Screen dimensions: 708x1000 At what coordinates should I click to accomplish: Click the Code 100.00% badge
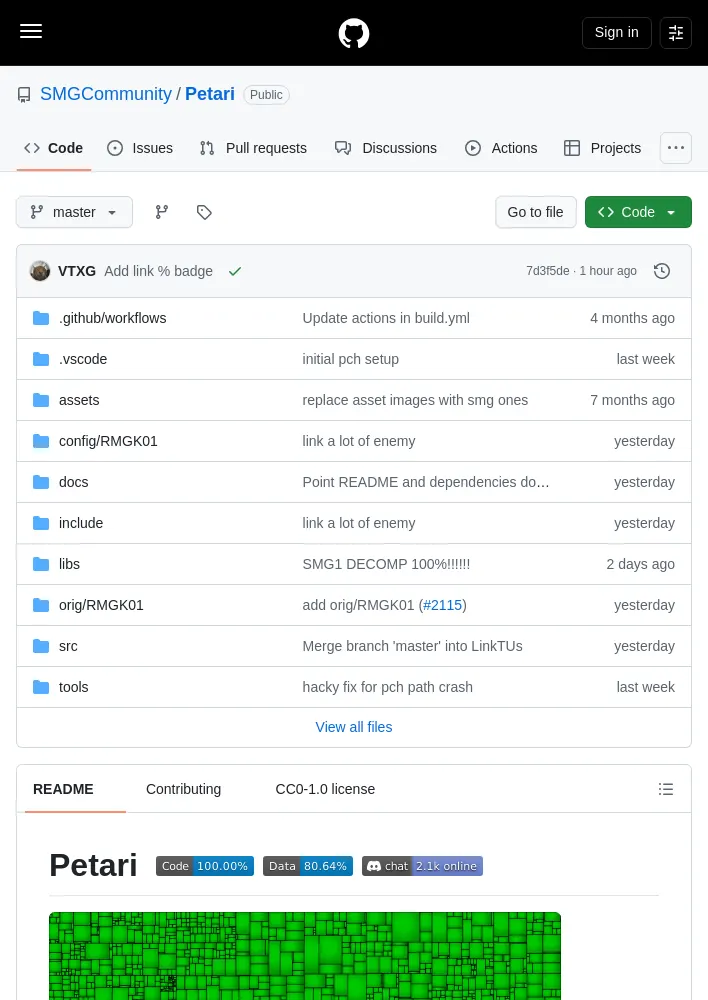click(x=205, y=866)
